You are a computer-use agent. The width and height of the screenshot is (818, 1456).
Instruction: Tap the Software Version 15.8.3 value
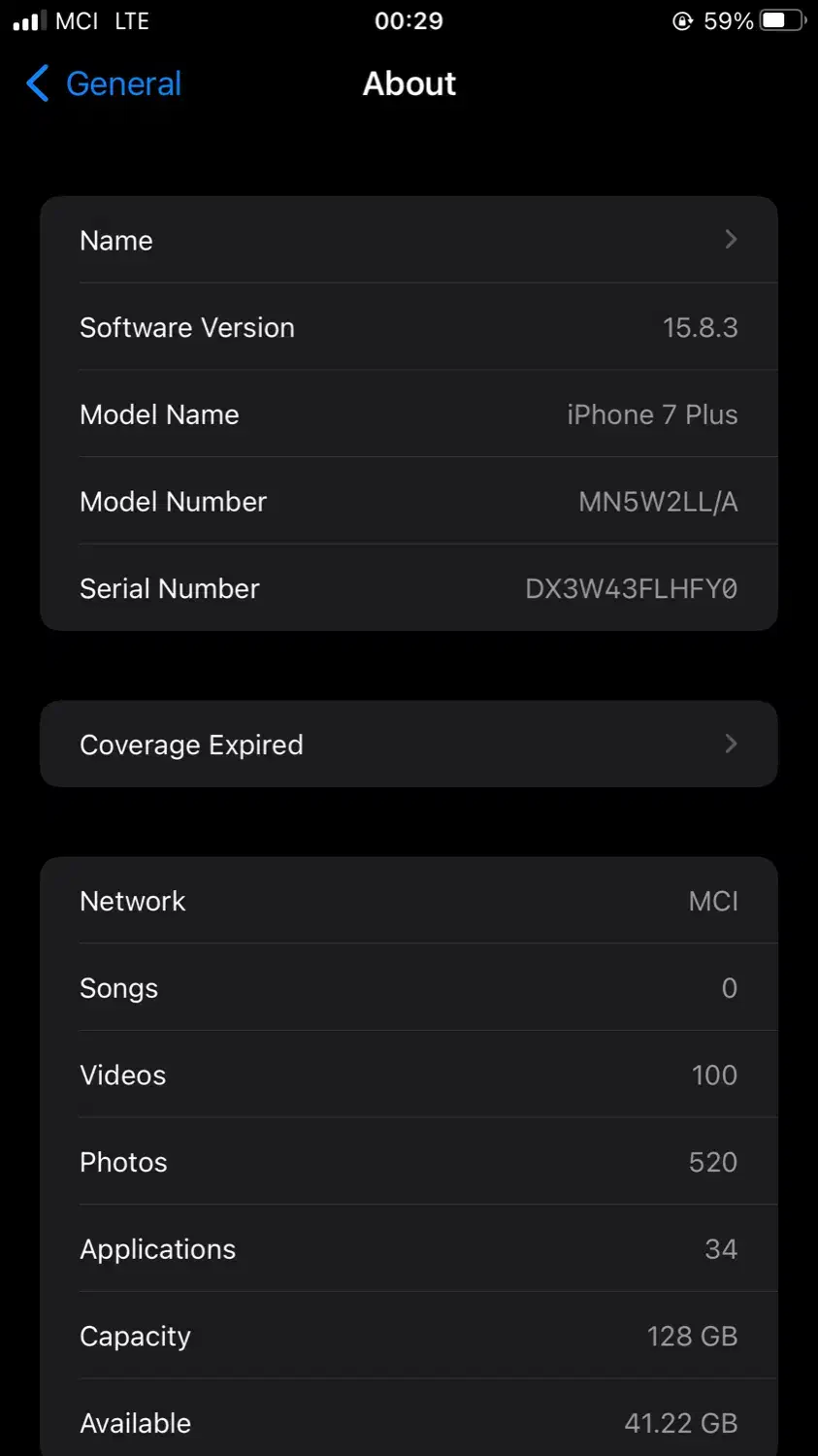pos(700,327)
